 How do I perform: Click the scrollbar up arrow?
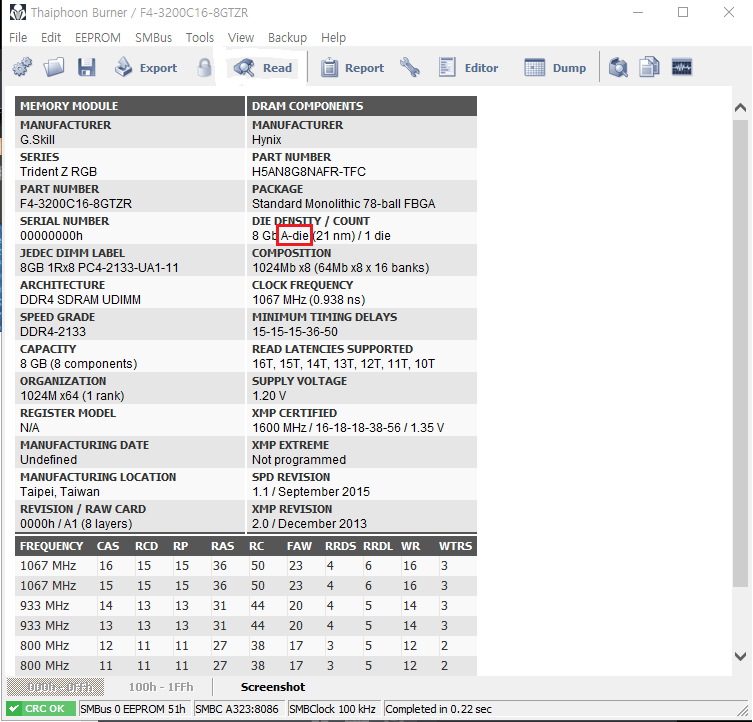coord(740,108)
